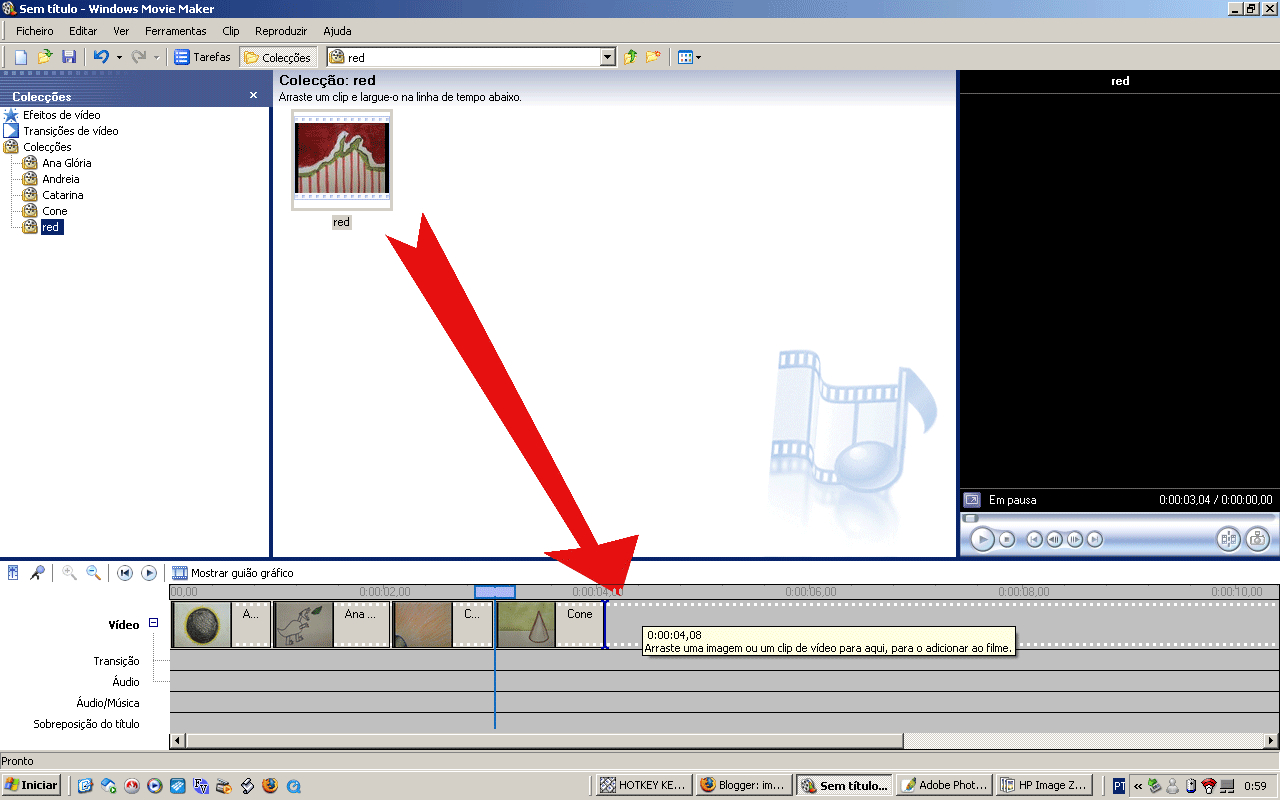
Task: Click the timeline ruler at 0:00:08,00
Action: (1023, 592)
